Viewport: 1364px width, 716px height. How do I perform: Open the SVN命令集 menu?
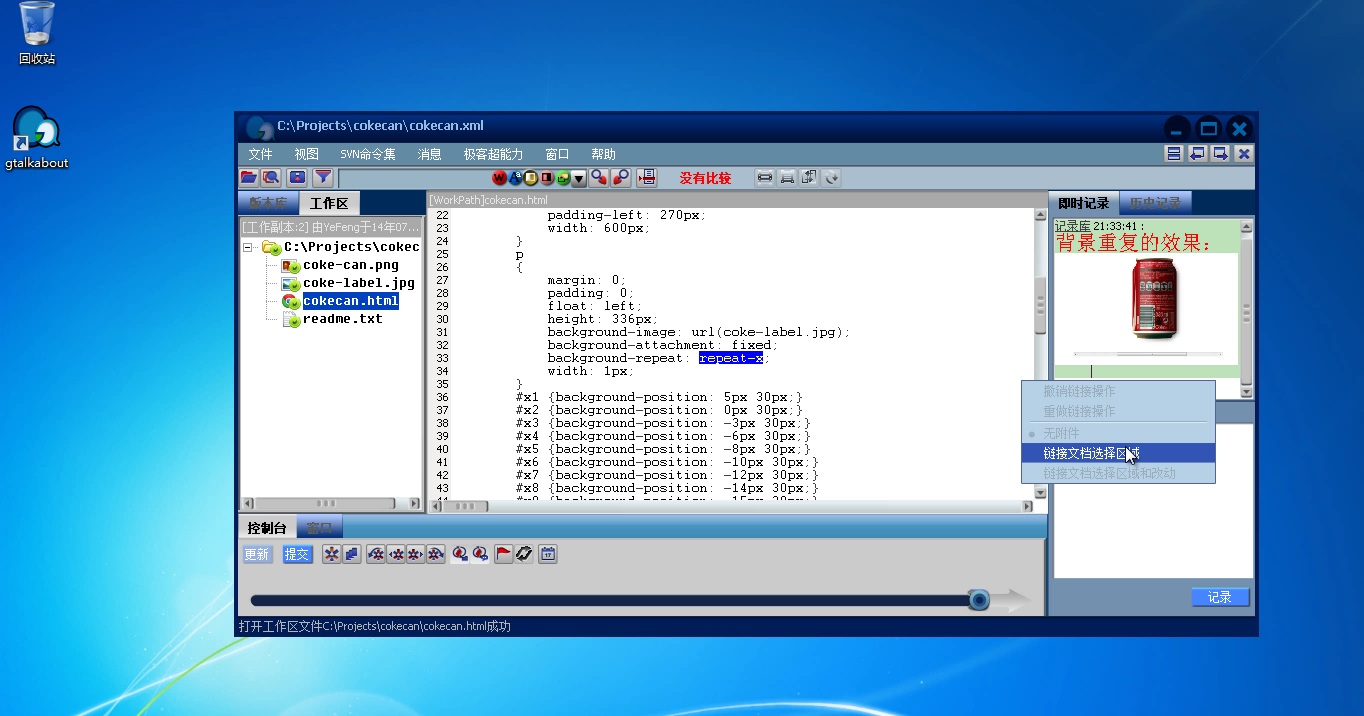pos(368,154)
